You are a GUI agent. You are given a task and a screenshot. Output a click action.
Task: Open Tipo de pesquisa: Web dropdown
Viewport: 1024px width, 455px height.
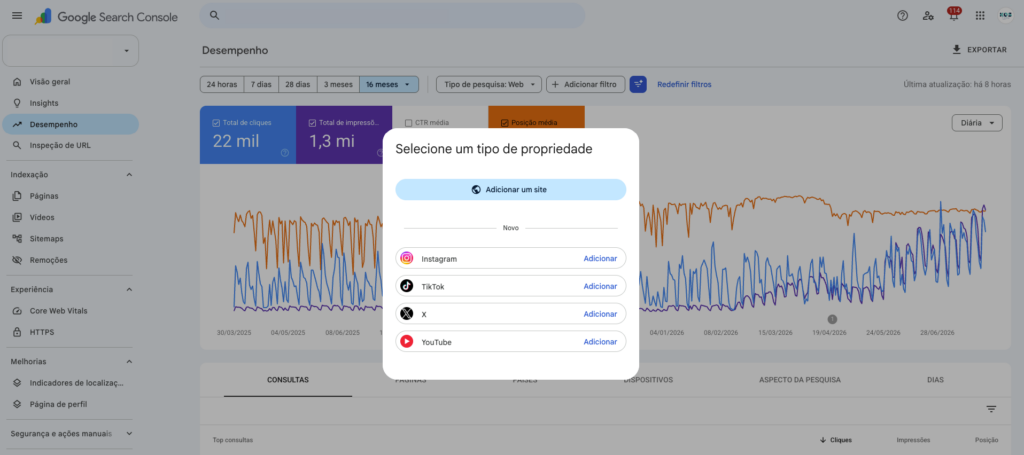[x=489, y=84]
